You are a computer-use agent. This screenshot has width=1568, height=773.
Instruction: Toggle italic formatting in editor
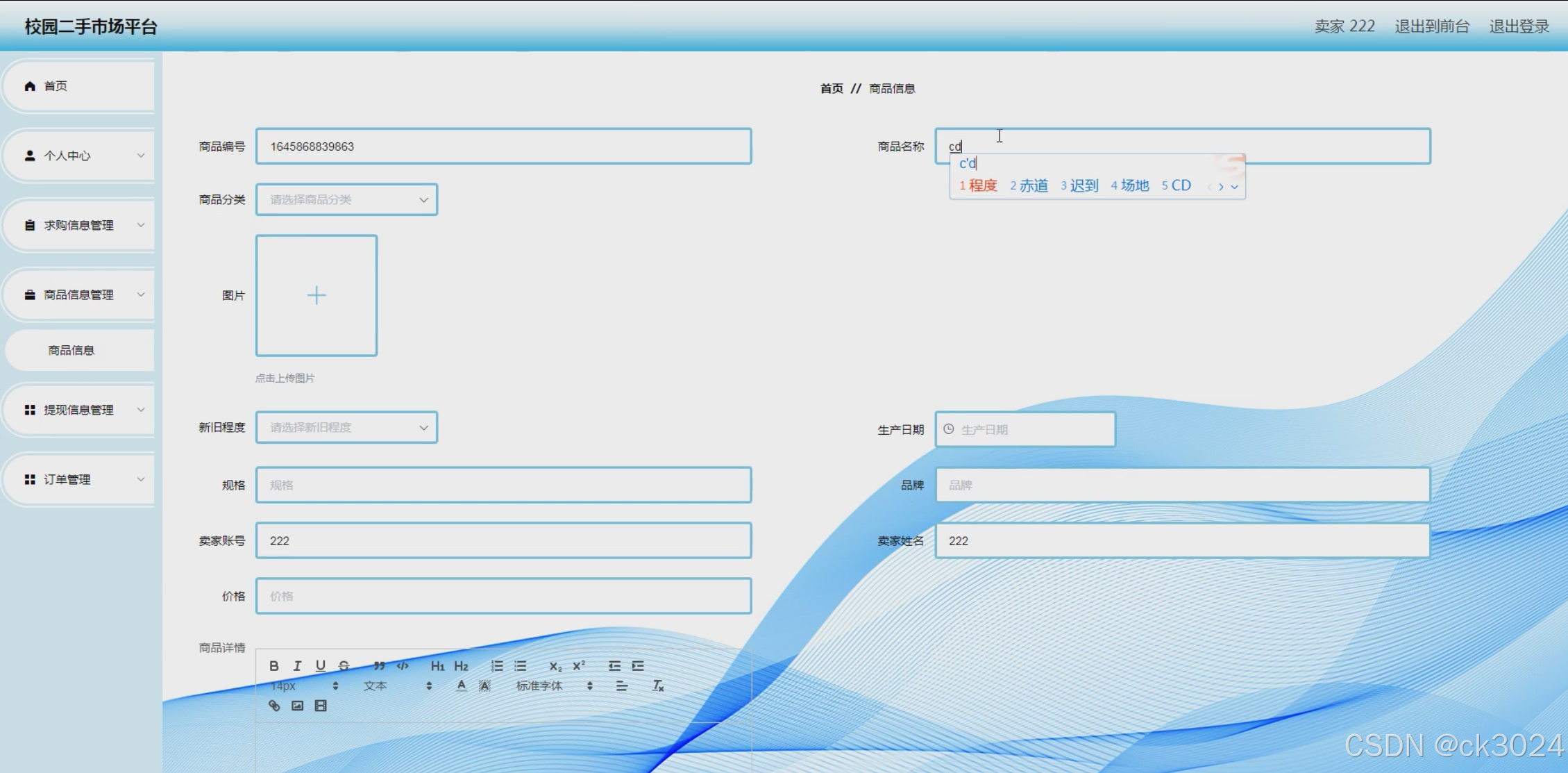pos(297,666)
